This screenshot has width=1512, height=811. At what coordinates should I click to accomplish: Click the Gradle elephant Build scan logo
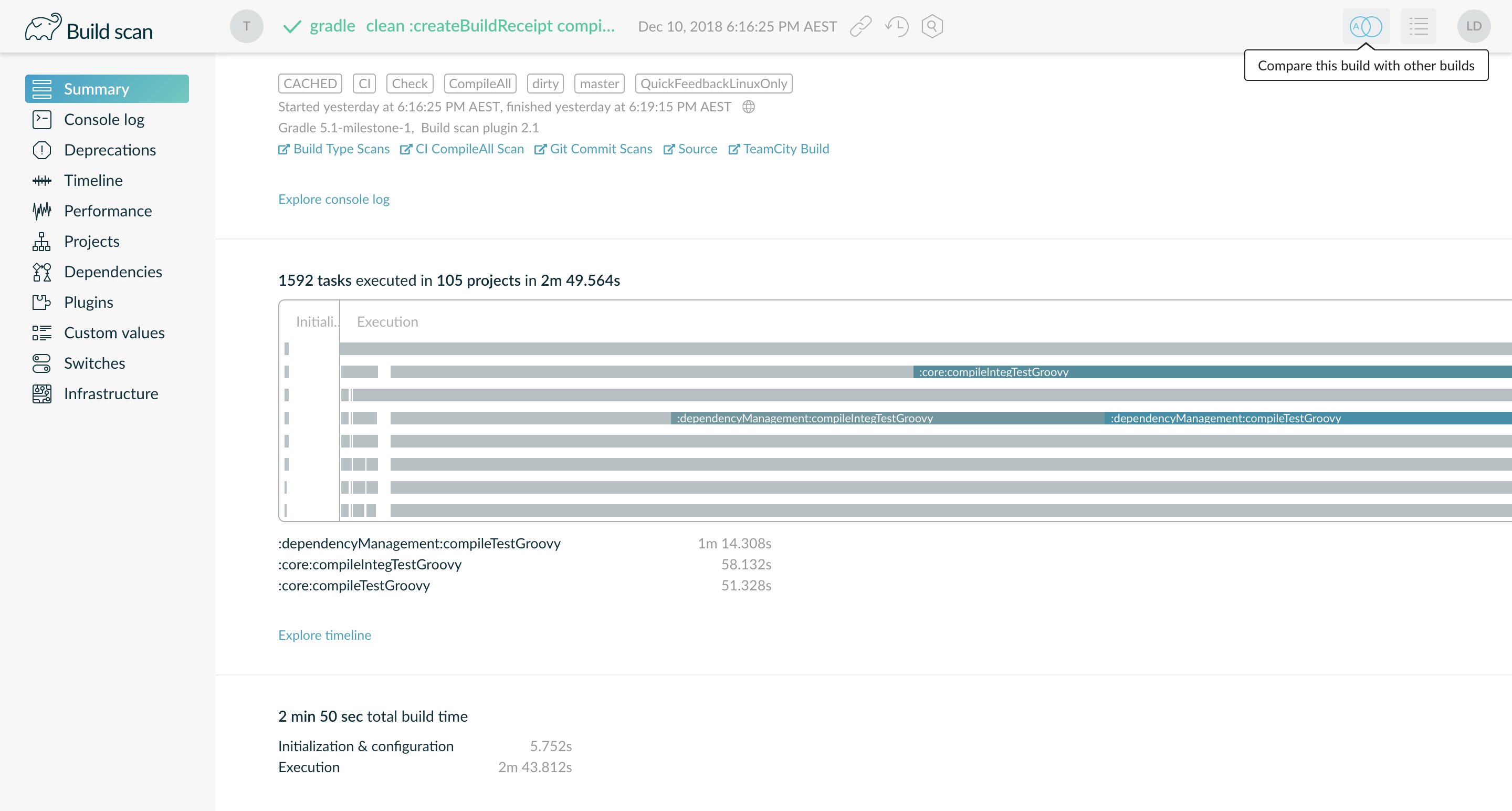[89, 28]
